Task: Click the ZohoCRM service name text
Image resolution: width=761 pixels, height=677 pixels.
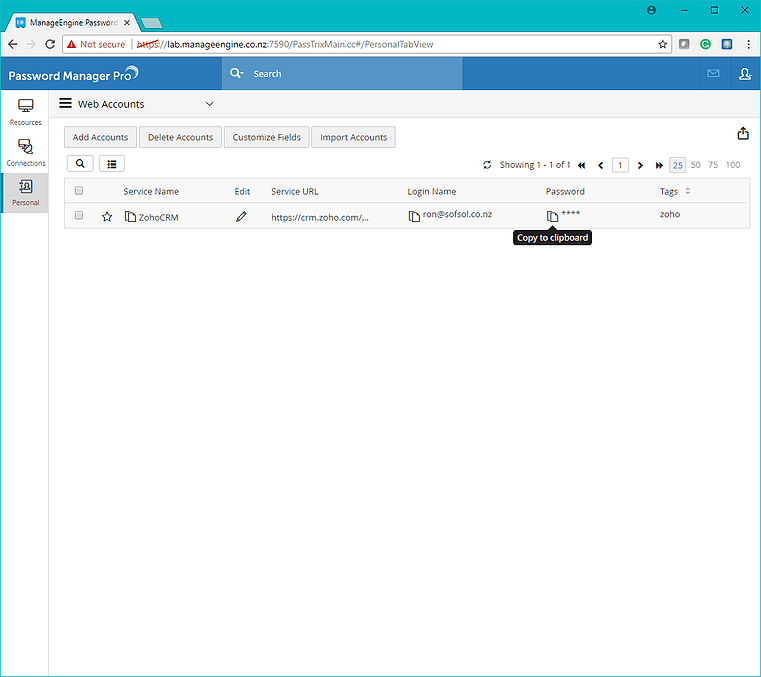Action: (158, 217)
